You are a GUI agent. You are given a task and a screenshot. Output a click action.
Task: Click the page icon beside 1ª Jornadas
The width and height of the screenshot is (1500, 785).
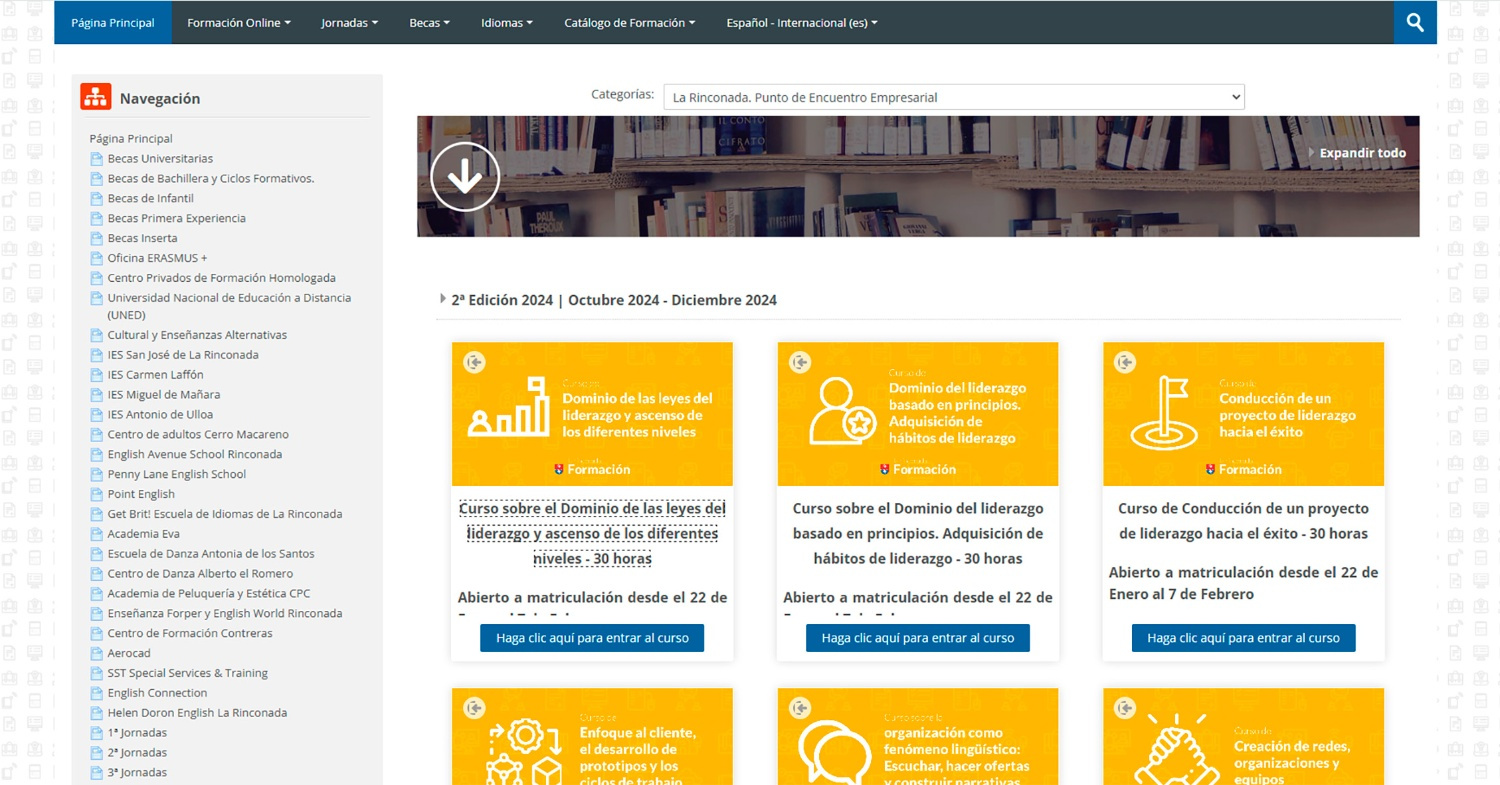pos(97,734)
